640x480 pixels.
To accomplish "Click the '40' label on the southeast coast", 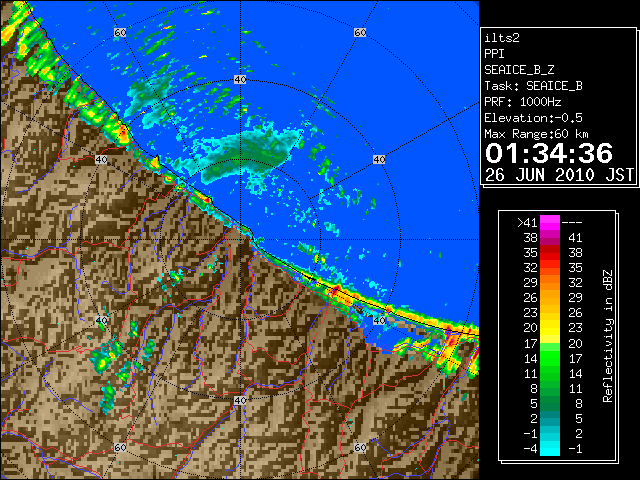I will [379, 320].
